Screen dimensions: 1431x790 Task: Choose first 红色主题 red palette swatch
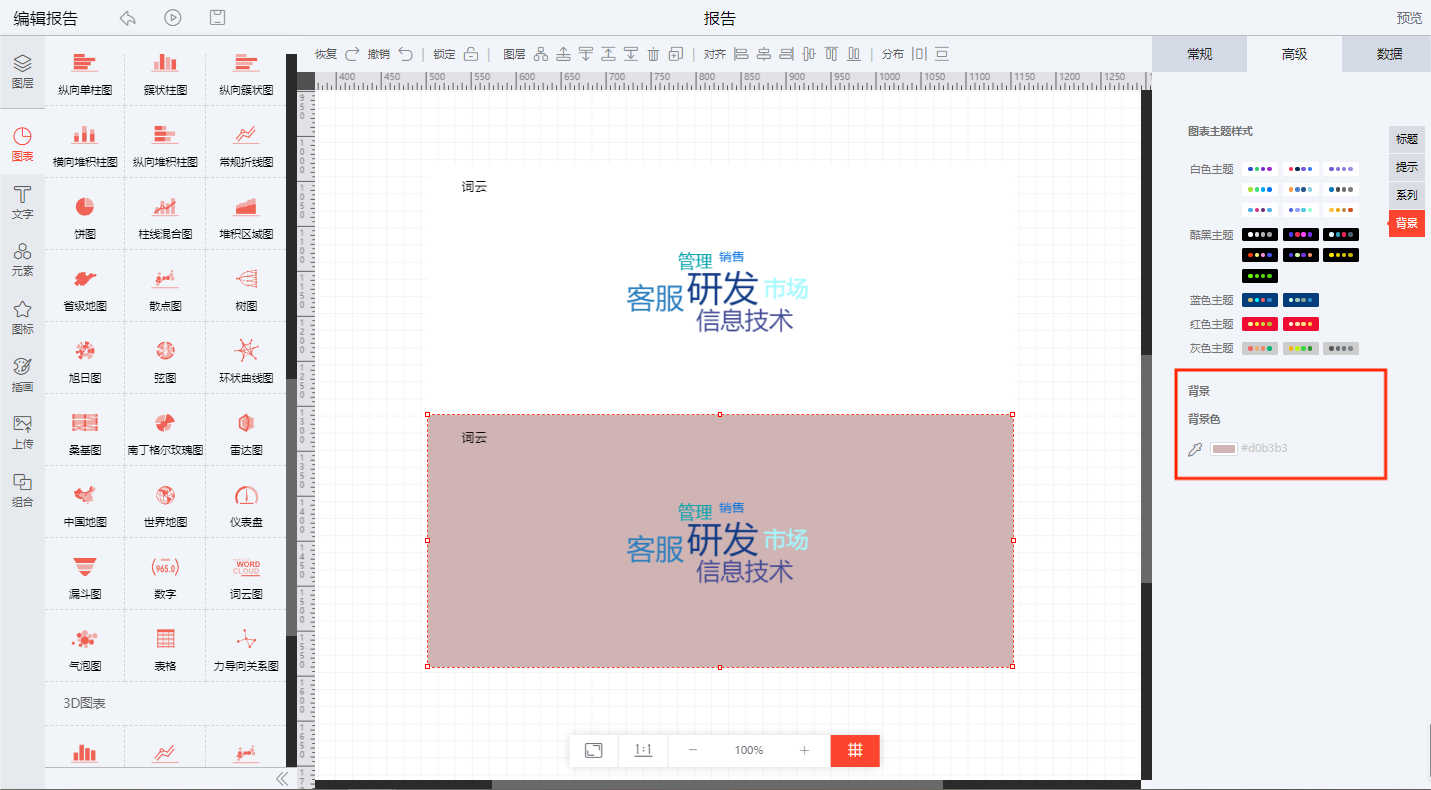pos(1260,324)
